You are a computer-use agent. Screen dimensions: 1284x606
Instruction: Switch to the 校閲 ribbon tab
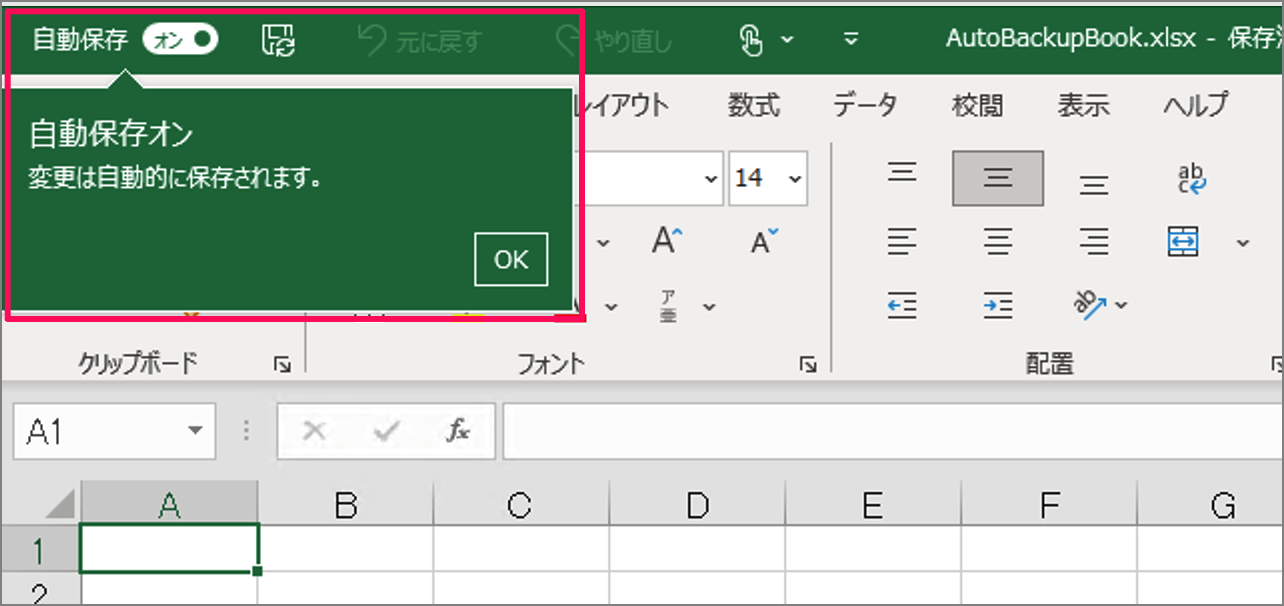pyautogui.click(x=976, y=104)
